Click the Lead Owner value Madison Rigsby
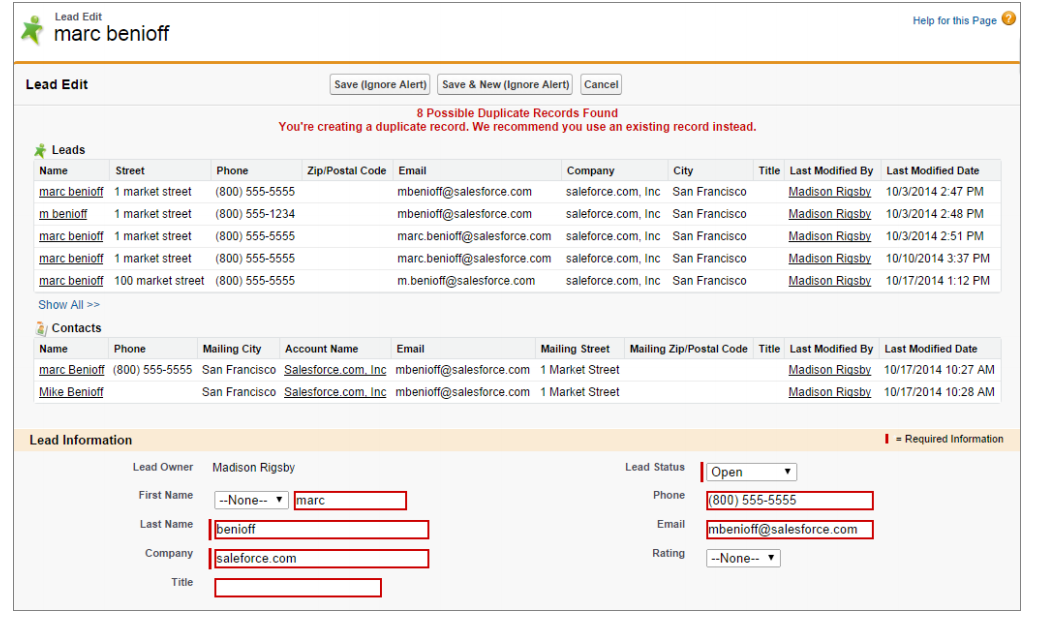 (x=253, y=468)
